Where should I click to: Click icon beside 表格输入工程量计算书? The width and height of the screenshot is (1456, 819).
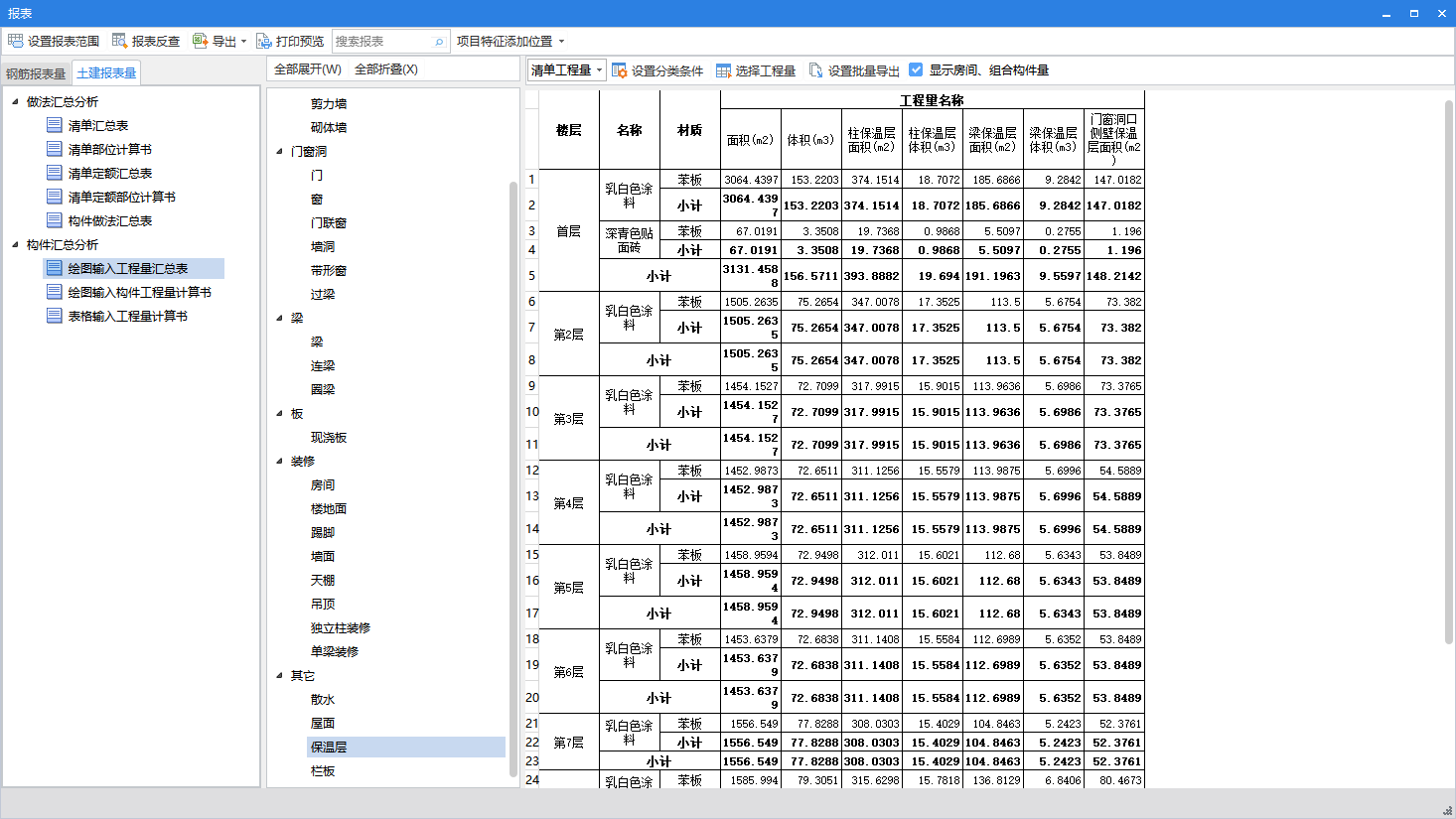point(55,316)
